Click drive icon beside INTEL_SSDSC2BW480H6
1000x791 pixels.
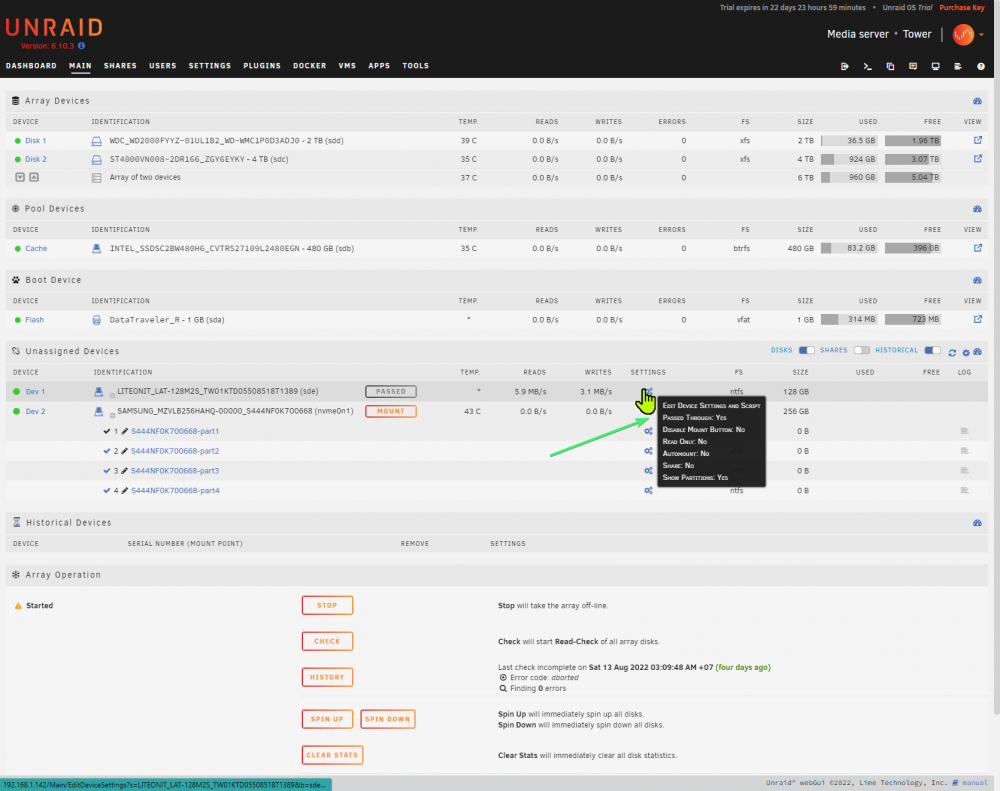tap(96, 249)
